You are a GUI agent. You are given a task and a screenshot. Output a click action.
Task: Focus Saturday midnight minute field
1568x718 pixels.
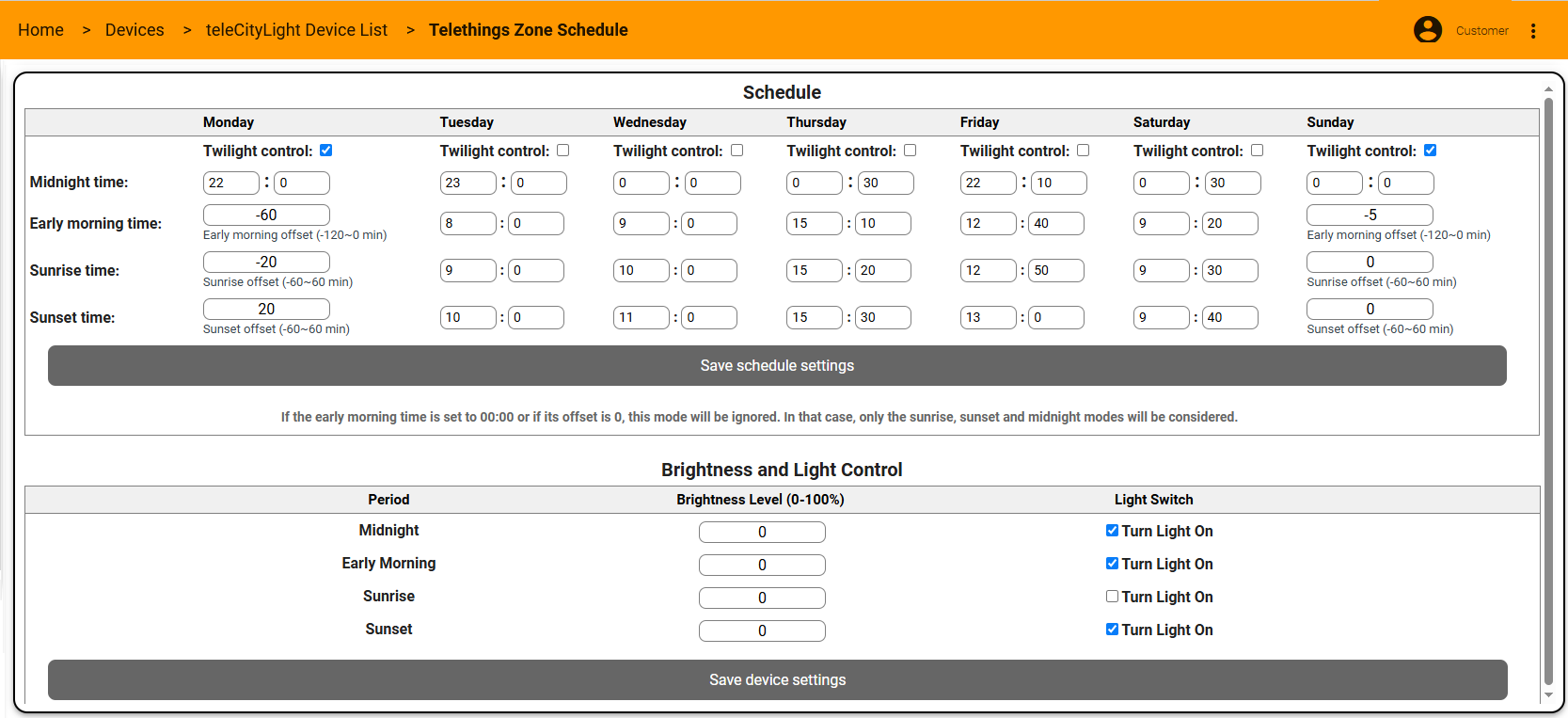tap(1232, 183)
